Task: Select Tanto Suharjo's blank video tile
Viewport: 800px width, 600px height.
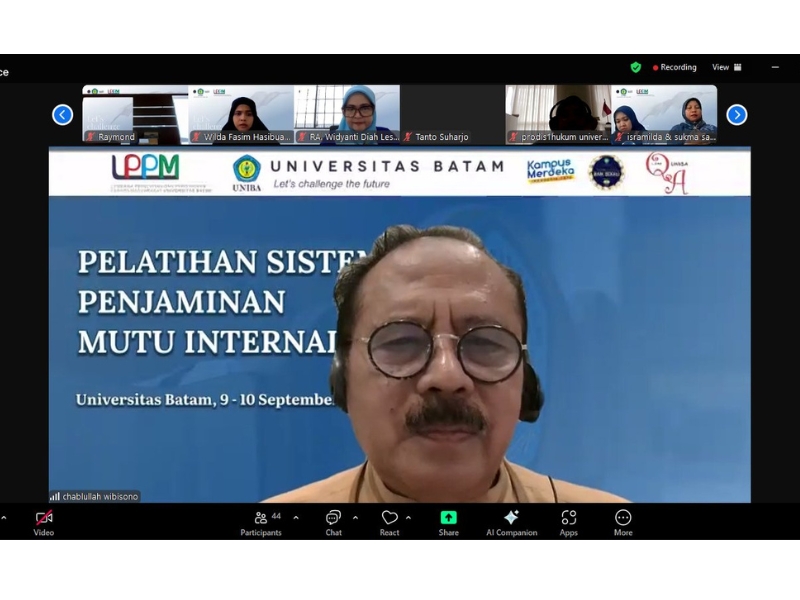Action: click(453, 115)
